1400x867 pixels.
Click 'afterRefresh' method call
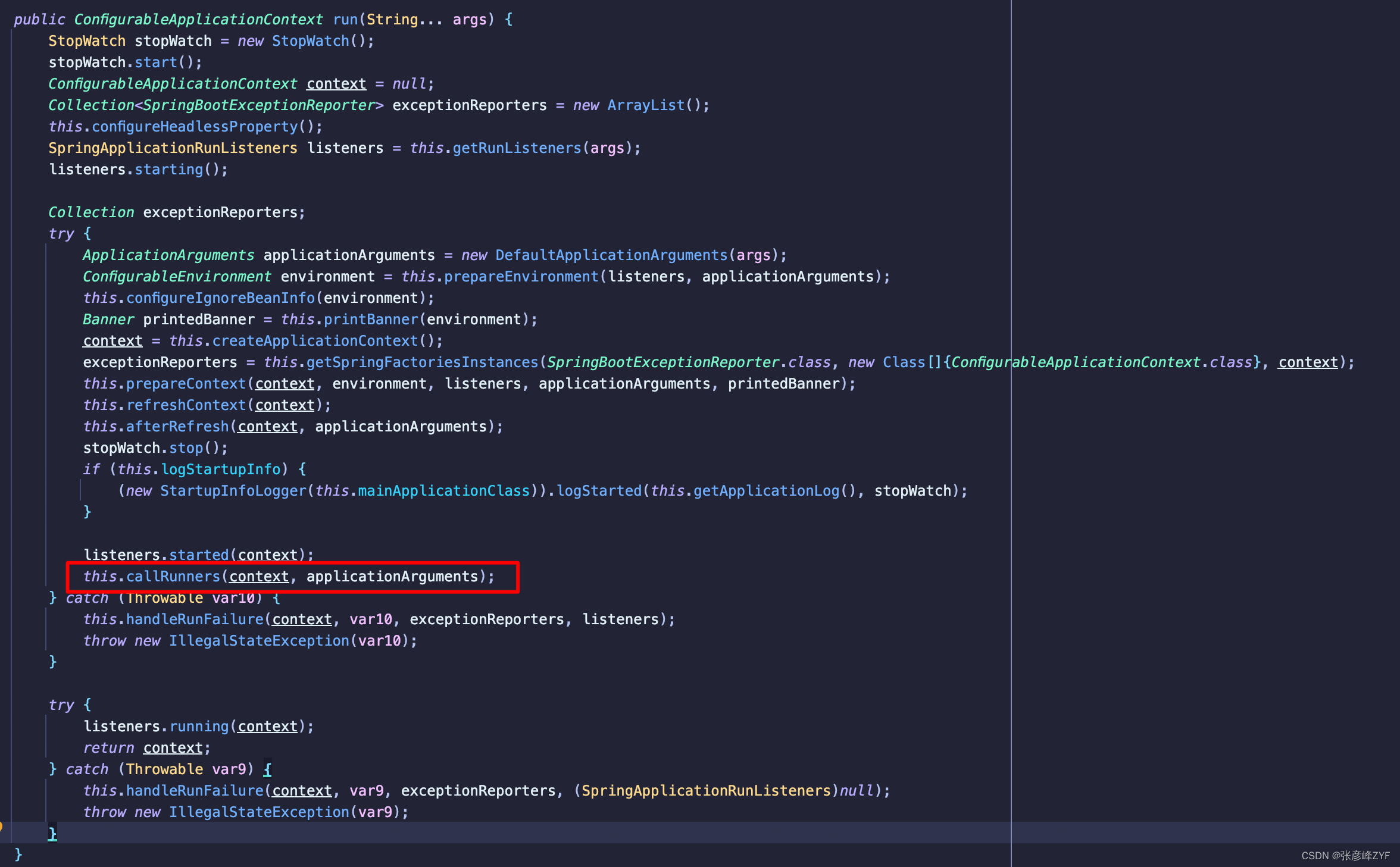click(x=177, y=427)
